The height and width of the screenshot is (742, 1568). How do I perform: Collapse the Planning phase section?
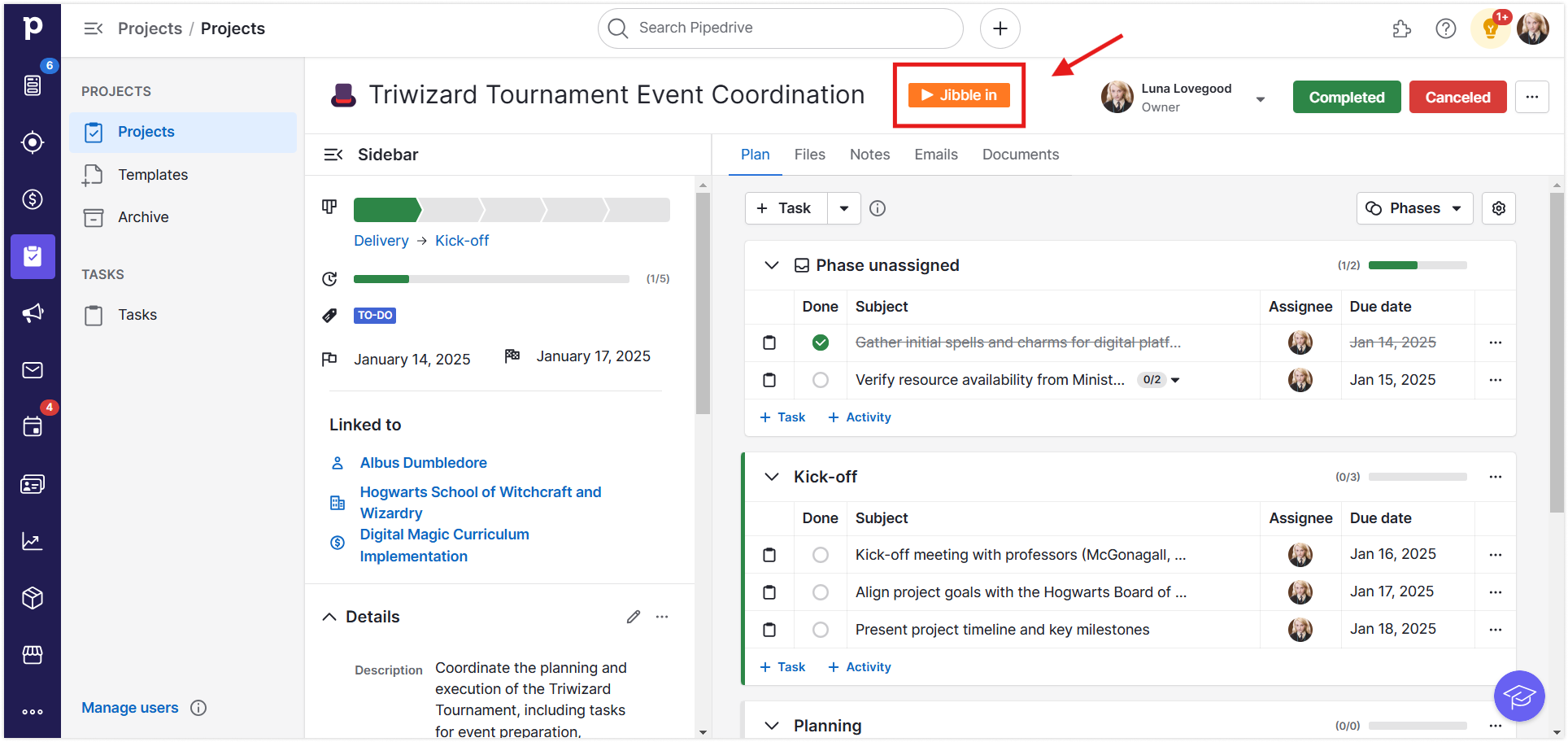coord(772,726)
